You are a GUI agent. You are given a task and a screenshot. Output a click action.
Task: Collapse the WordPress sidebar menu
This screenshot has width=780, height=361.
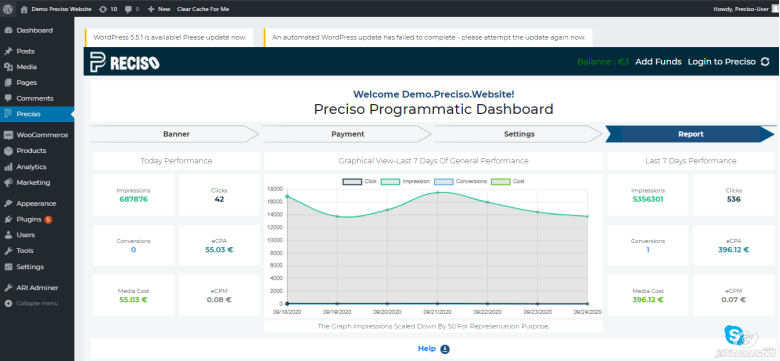click(x=31, y=303)
